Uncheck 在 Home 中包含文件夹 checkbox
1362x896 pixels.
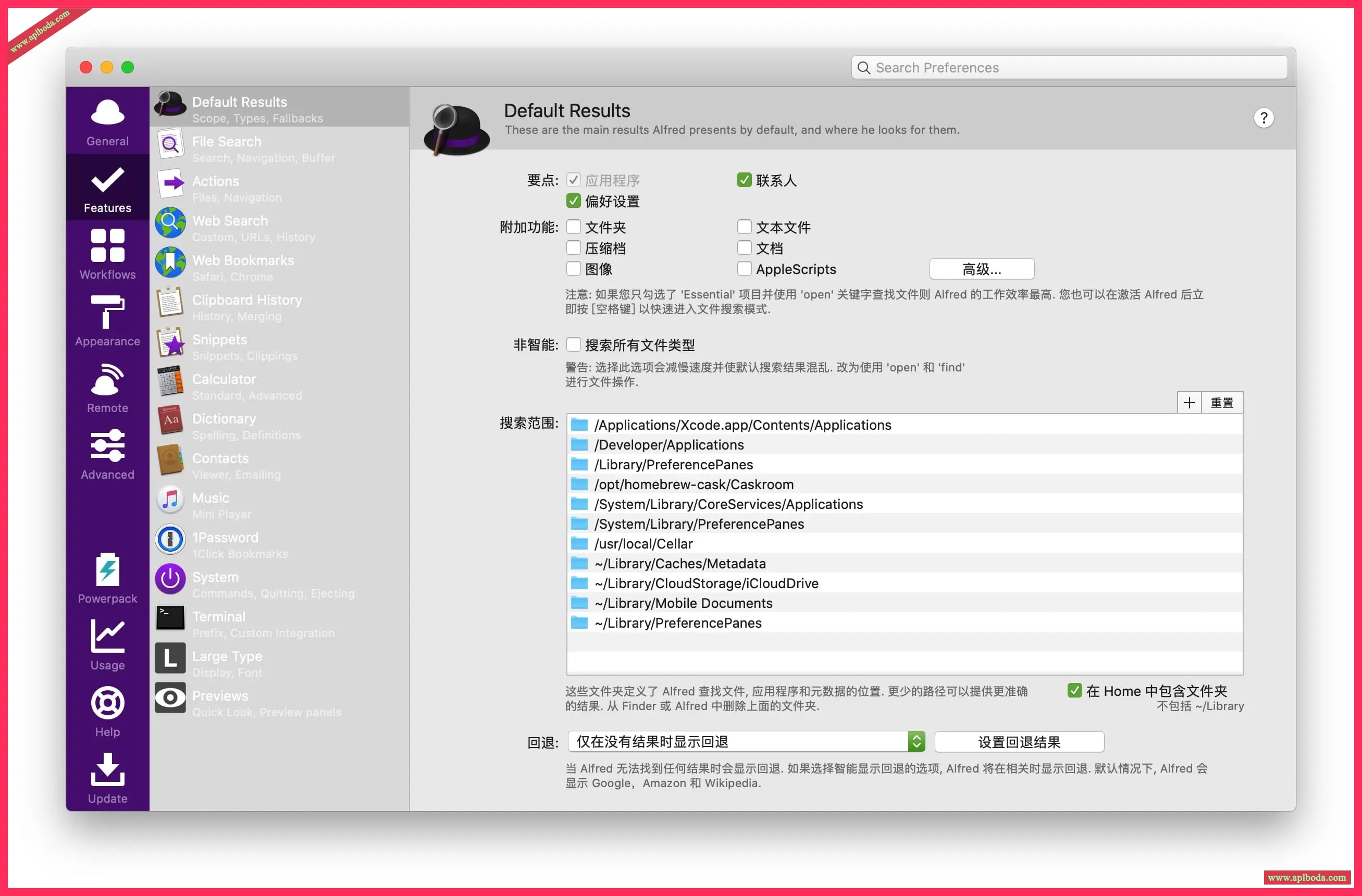point(1075,691)
